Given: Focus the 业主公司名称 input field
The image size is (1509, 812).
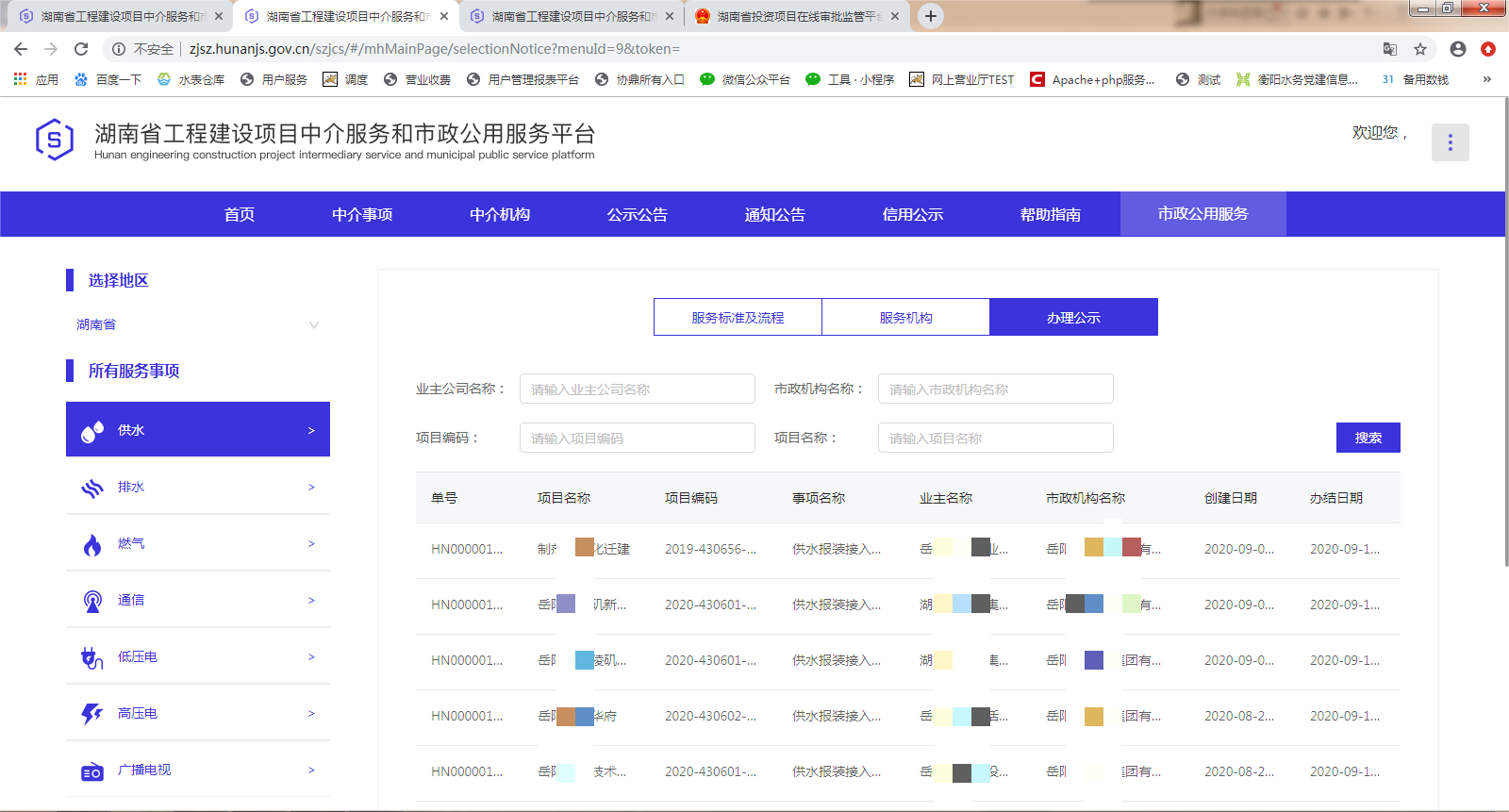Looking at the screenshot, I should click(637, 389).
